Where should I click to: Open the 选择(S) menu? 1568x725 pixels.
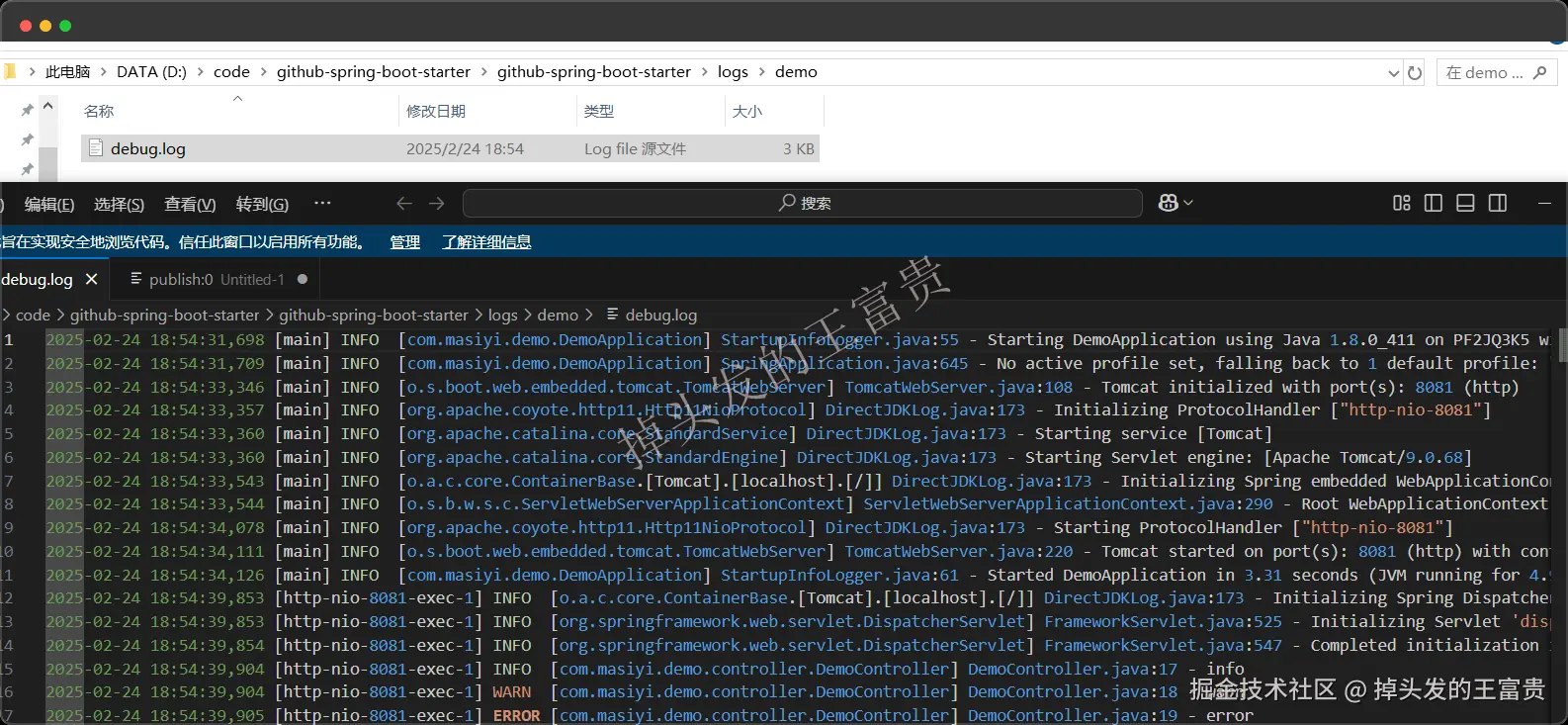pyautogui.click(x=119, y=204)
